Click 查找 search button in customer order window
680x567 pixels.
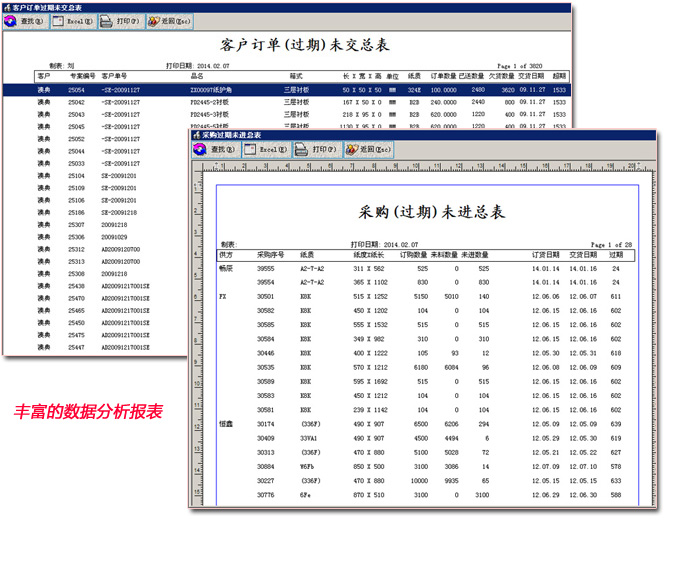pyautogui.click(x=24, y=20)
